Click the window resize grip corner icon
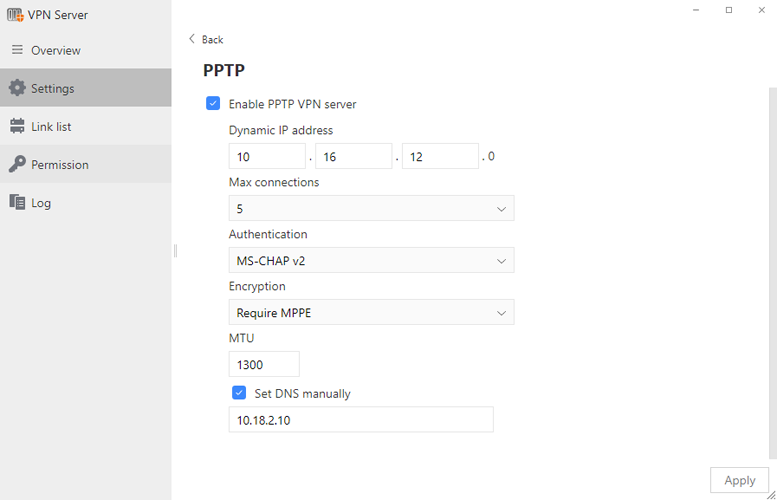Screen dimensions: 777x500 point(772,495)
